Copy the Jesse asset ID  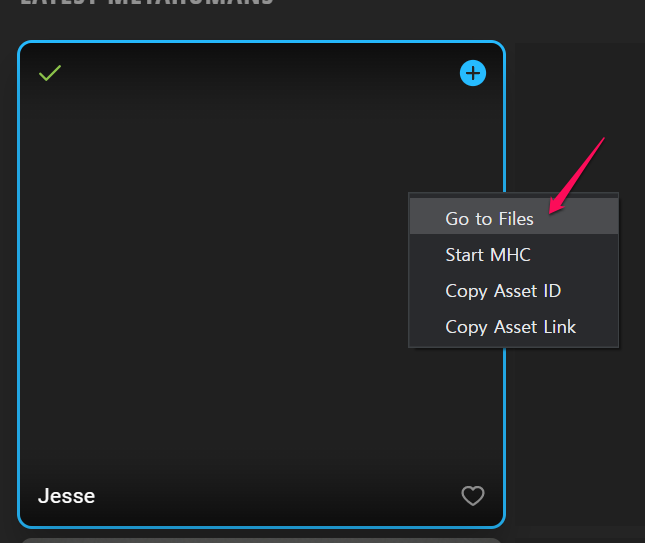pos(503,291)
